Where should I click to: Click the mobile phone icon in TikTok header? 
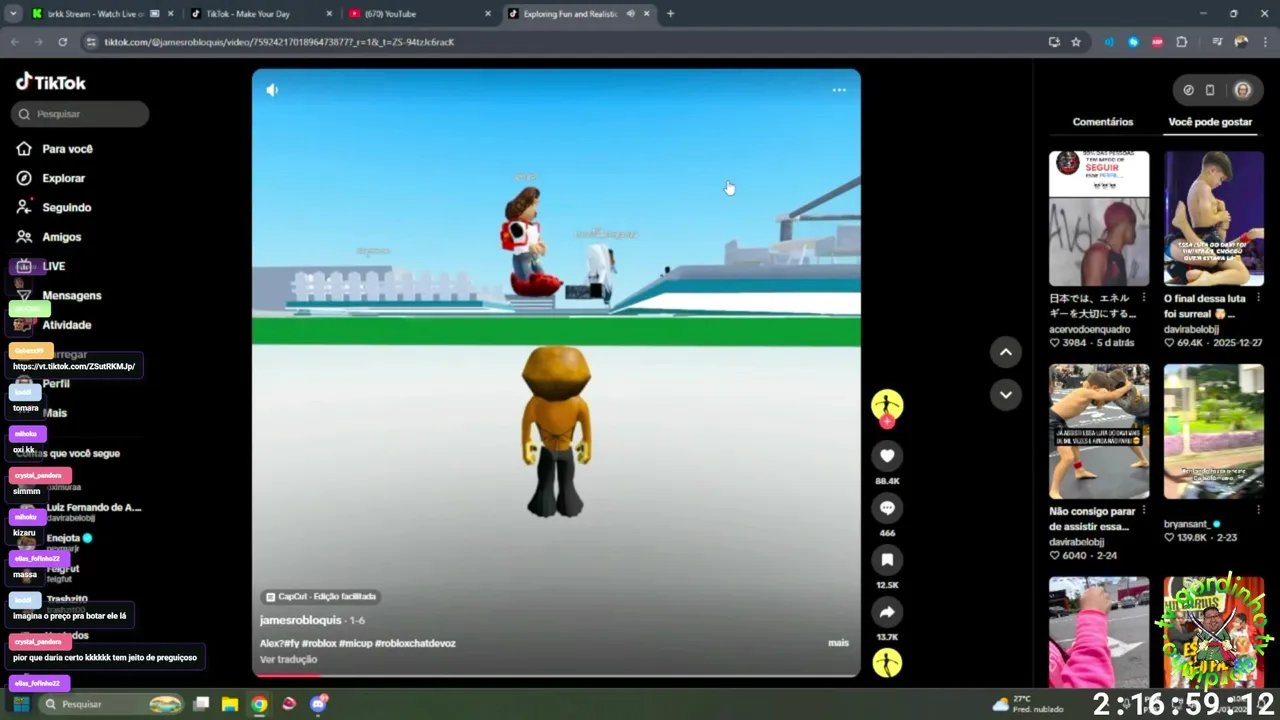click(x=1210, y=90)
